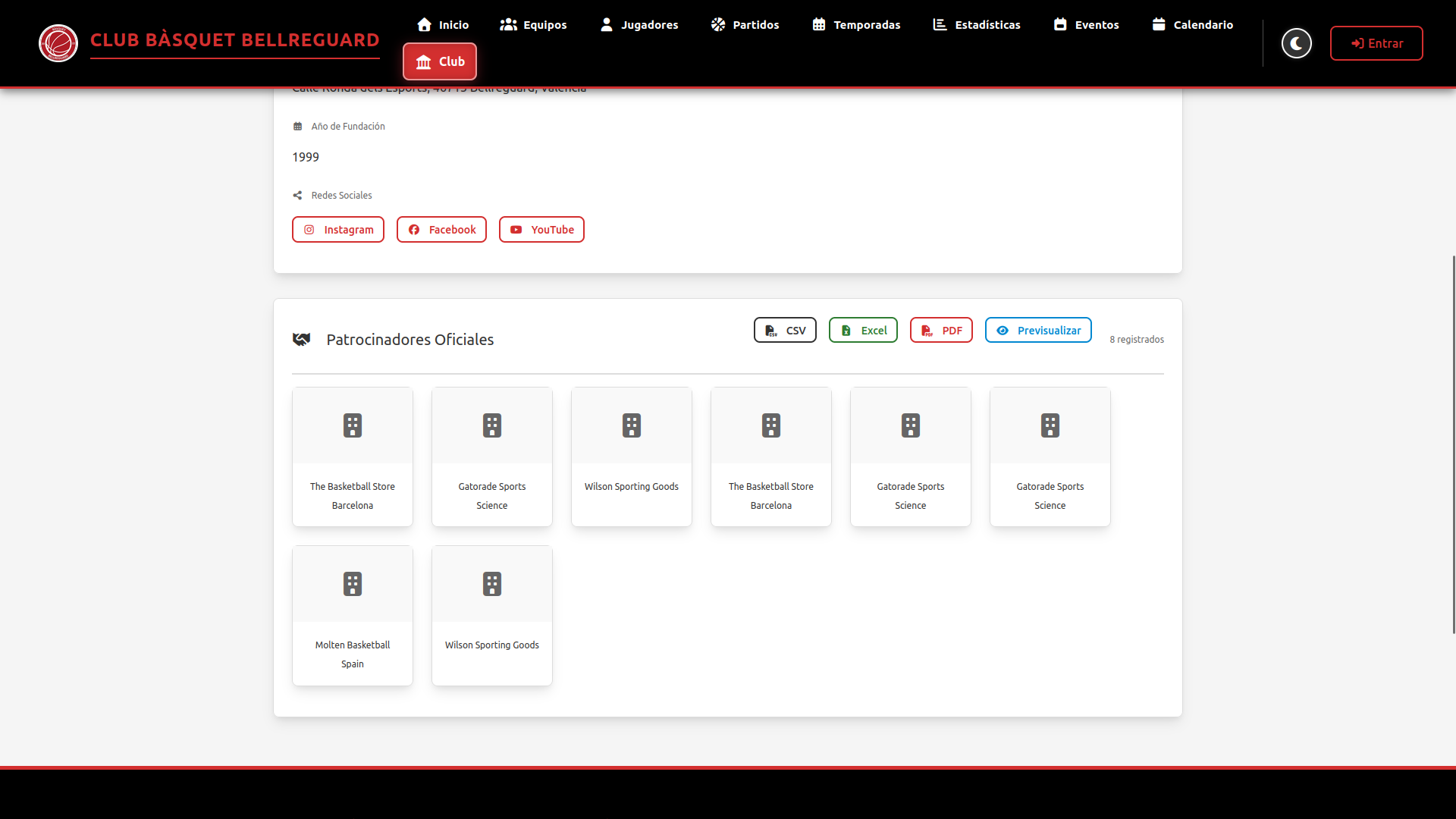Click the people icon in Equipos

509,24
